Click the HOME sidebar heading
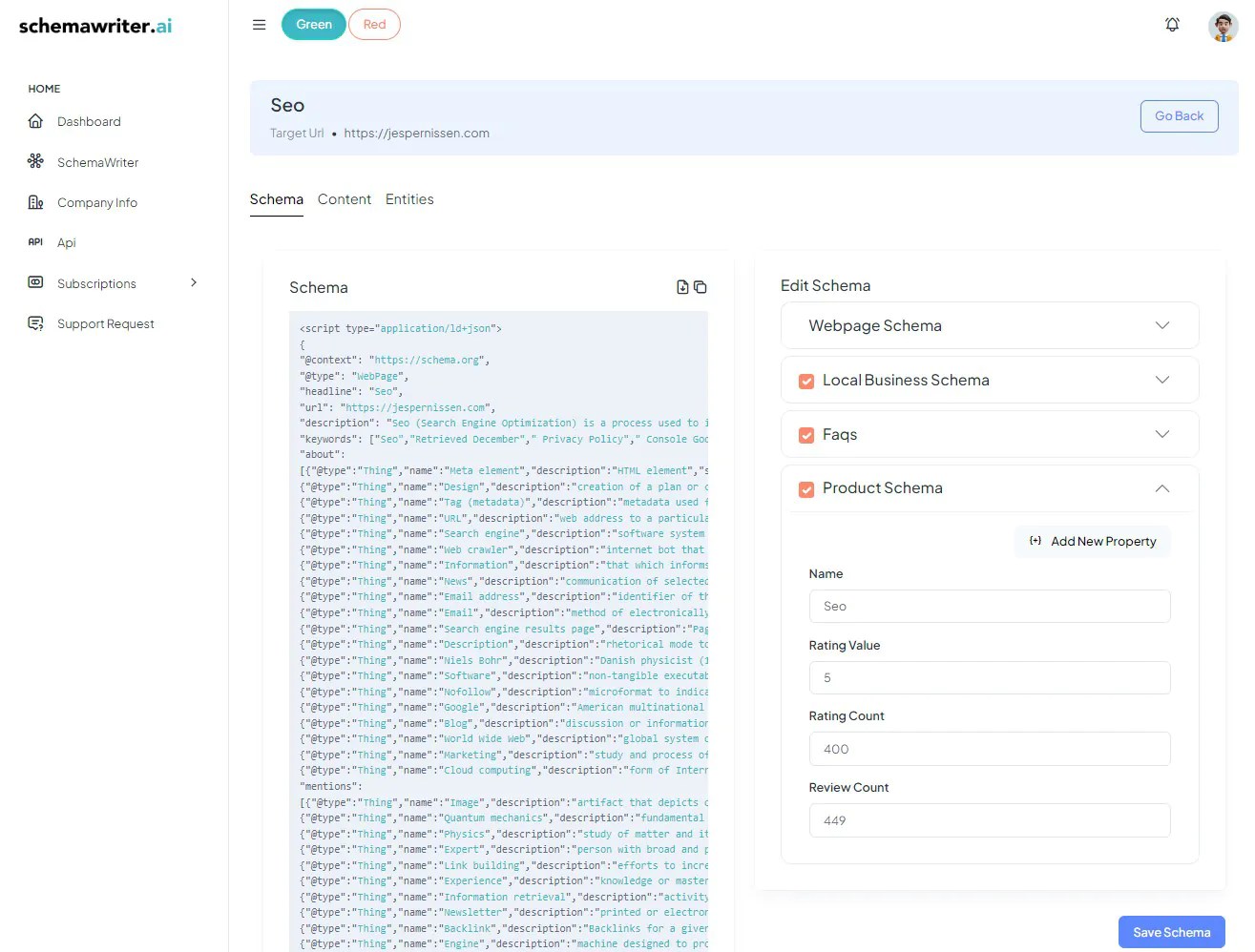Screen dimensions: 1255x952 click(44, 89)
